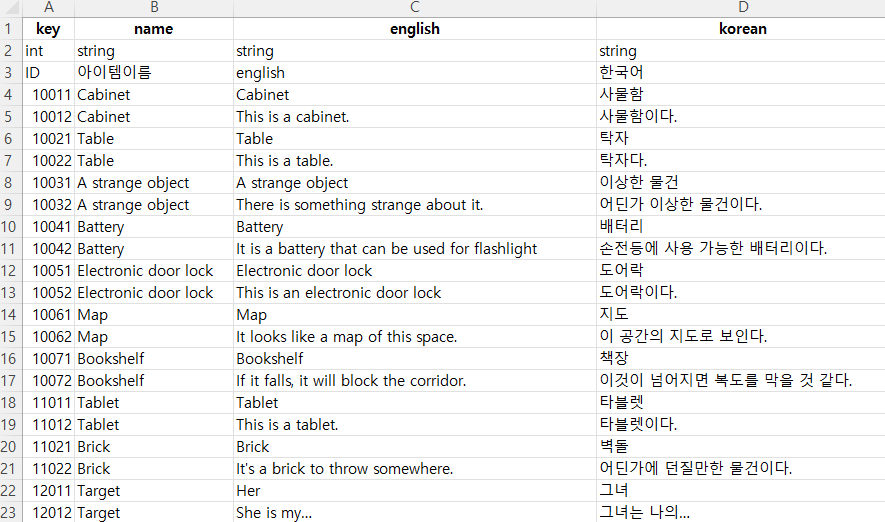Click the 'key' header cell
885x522 pixels.
(49, 29)
